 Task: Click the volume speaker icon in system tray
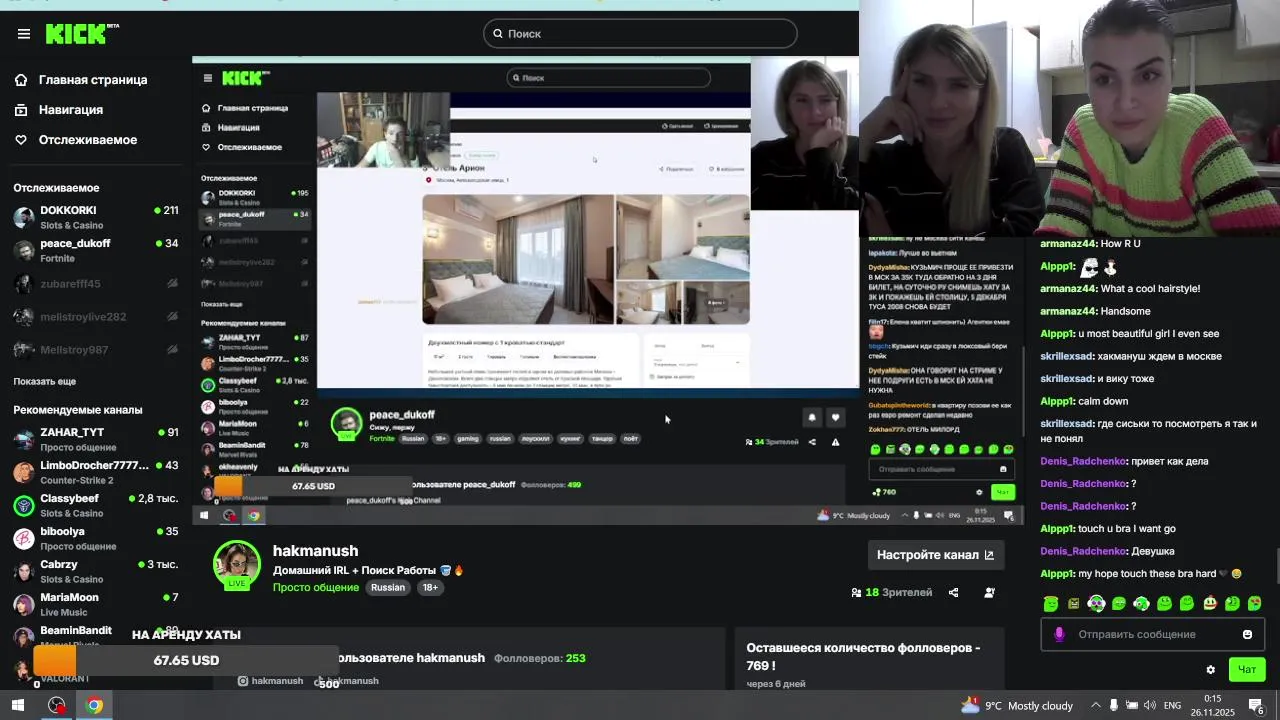1150,705
